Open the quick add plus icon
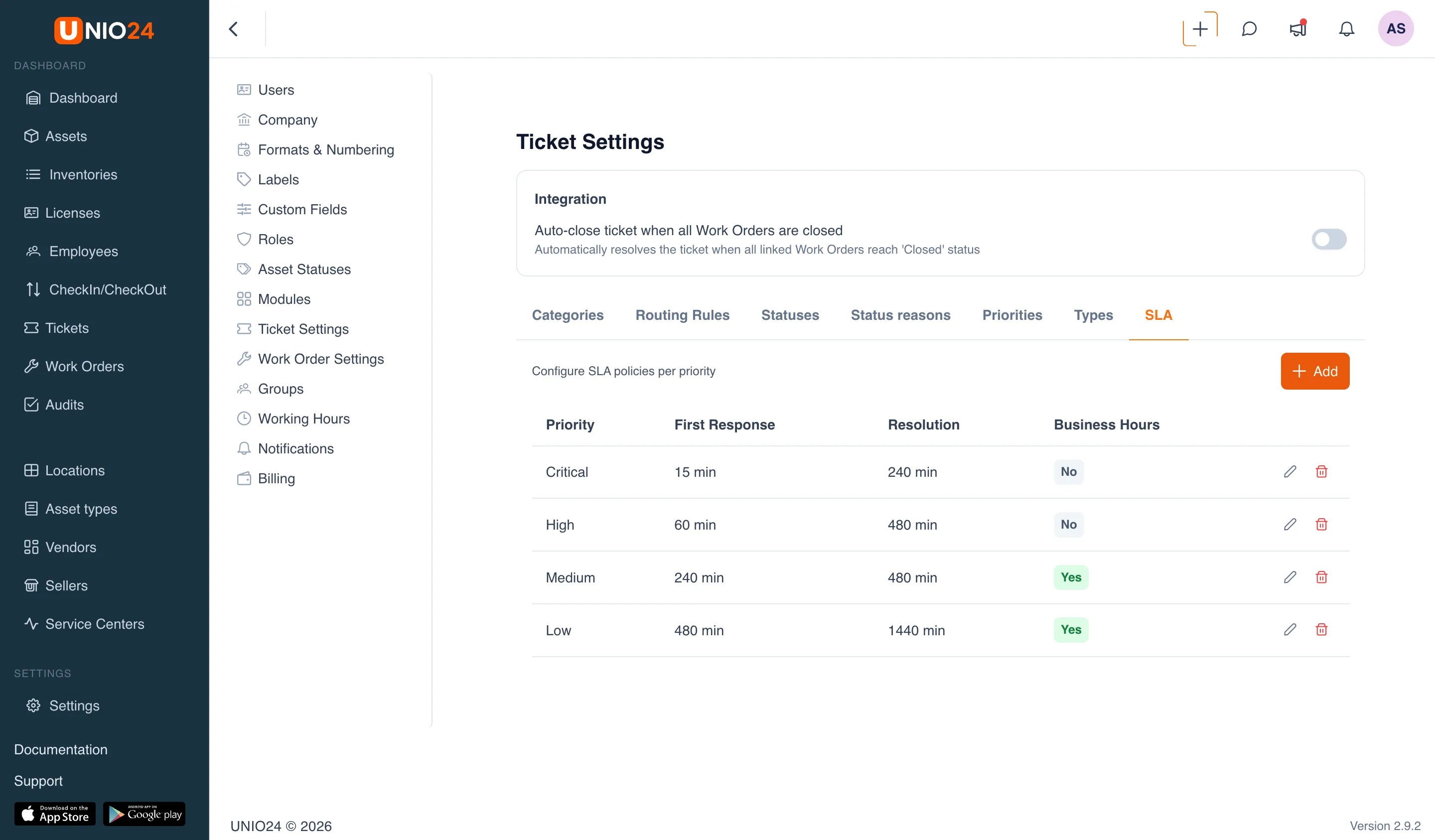The image size is (1435, 840). [x=1200, y=28]
